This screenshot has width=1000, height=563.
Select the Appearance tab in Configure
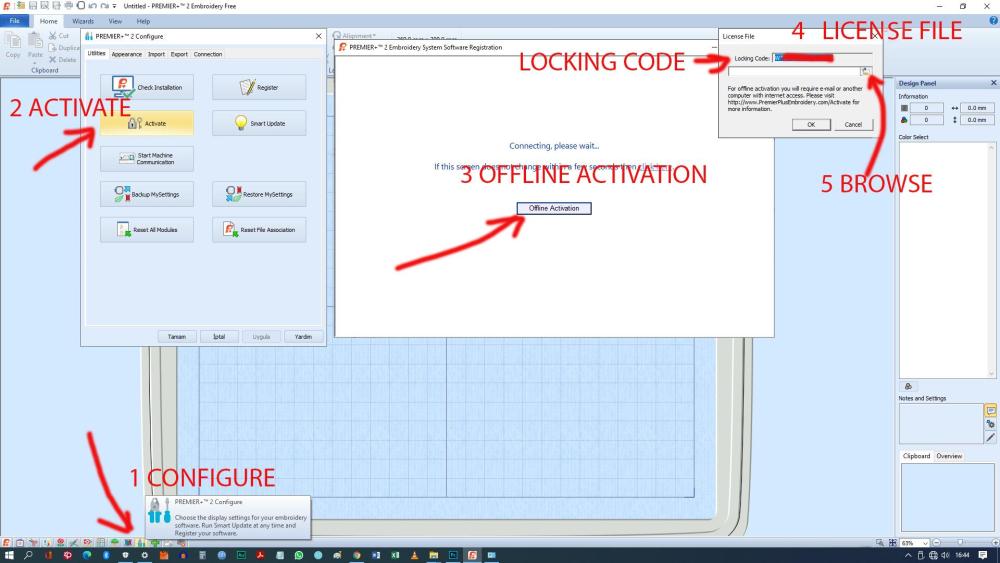(126, 54)
